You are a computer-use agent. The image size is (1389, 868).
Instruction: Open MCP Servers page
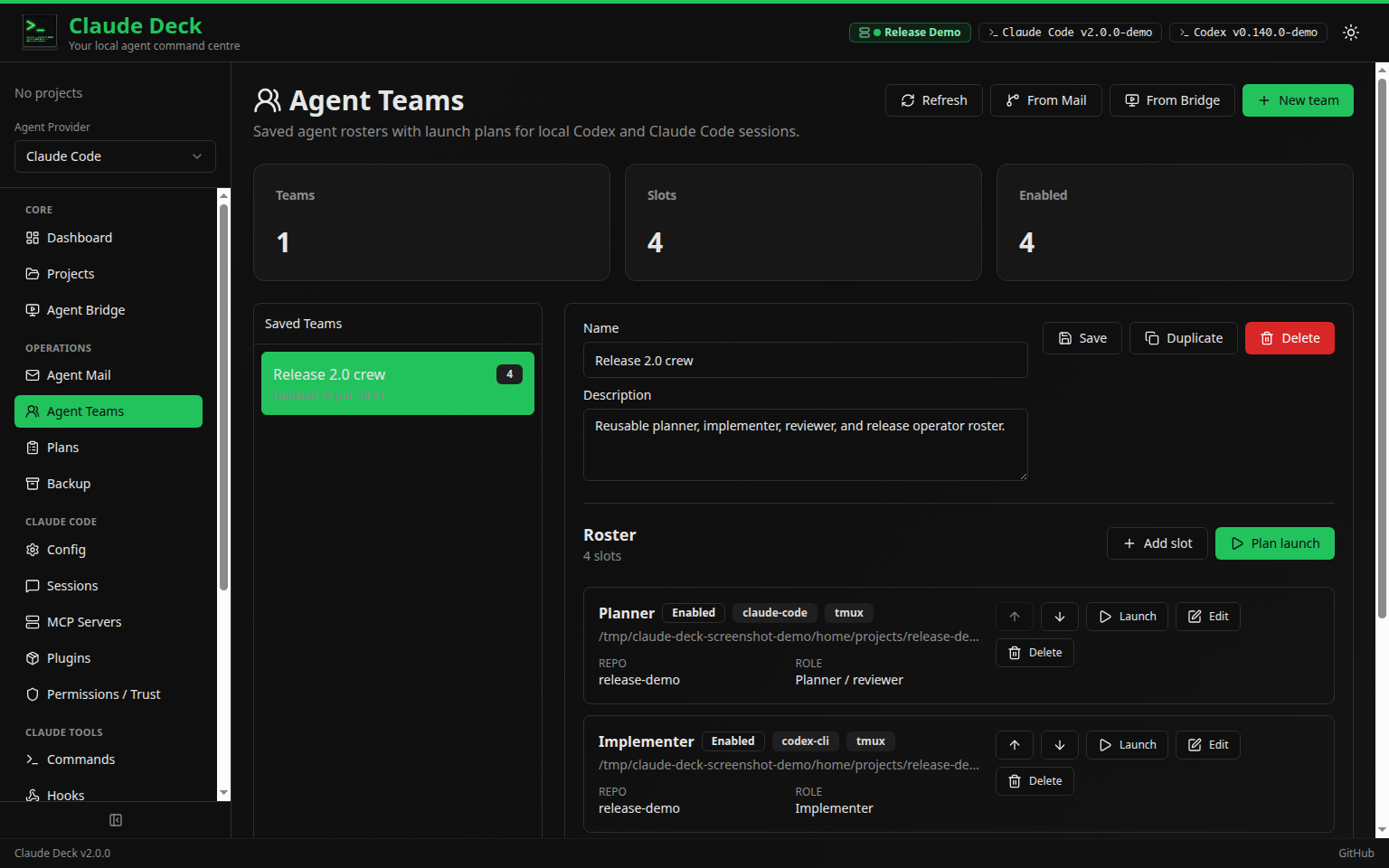click(109, 622)
